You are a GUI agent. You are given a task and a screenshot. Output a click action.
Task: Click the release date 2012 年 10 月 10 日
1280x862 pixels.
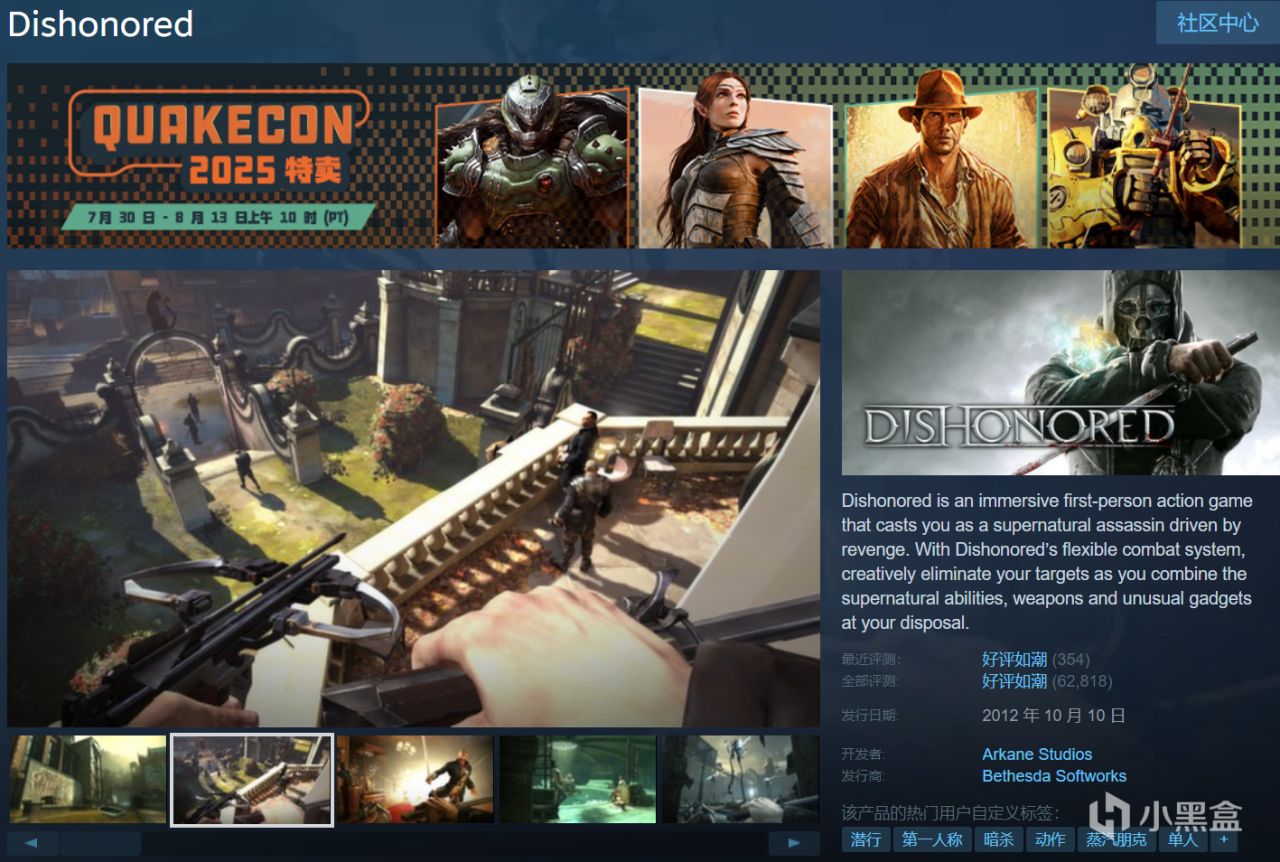click(x=1054, y=715)
